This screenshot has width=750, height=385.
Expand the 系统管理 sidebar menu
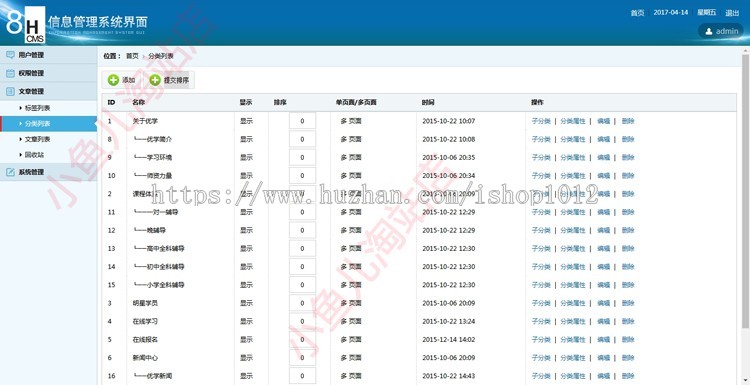click(x=48, y=172)
